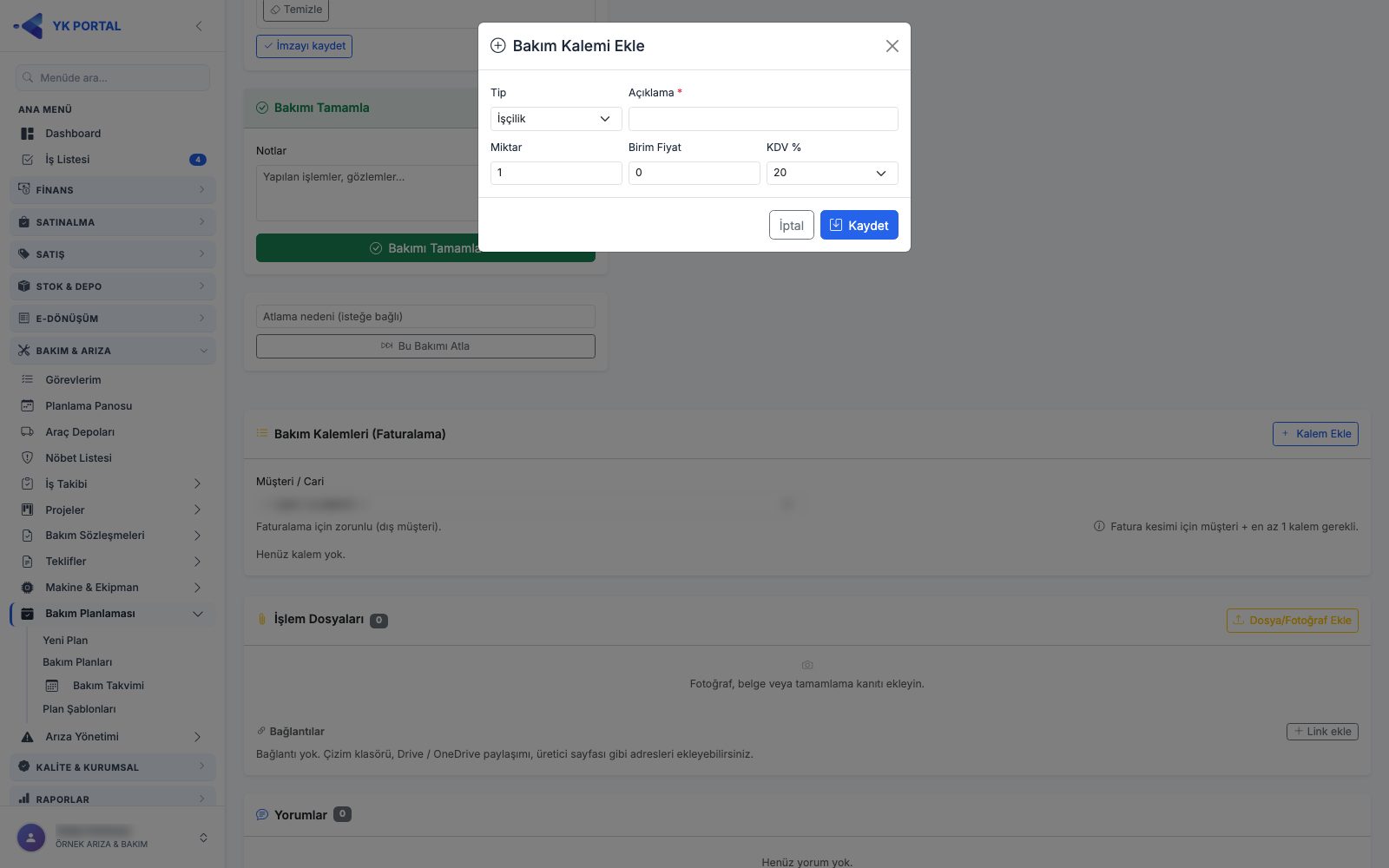Open the Tip dropdown showing İşçilik
Viewport: 1389px width, 868px height.
[x=556, y=119]
